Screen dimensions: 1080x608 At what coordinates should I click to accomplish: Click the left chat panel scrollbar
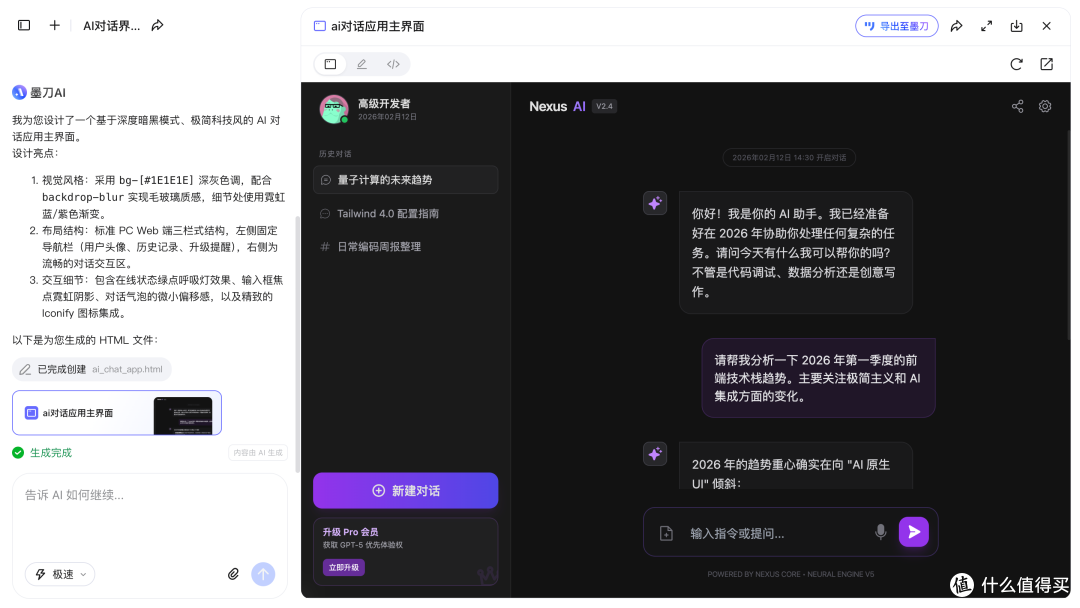click(298, 344)
